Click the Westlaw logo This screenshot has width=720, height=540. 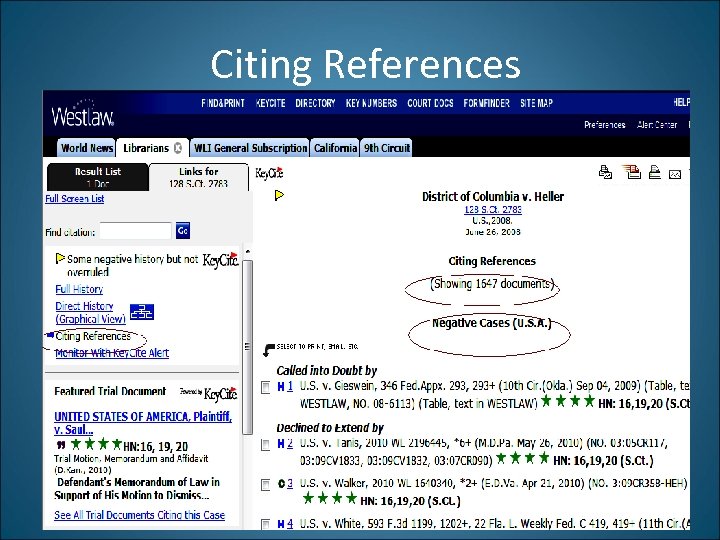tap(82, 112)
